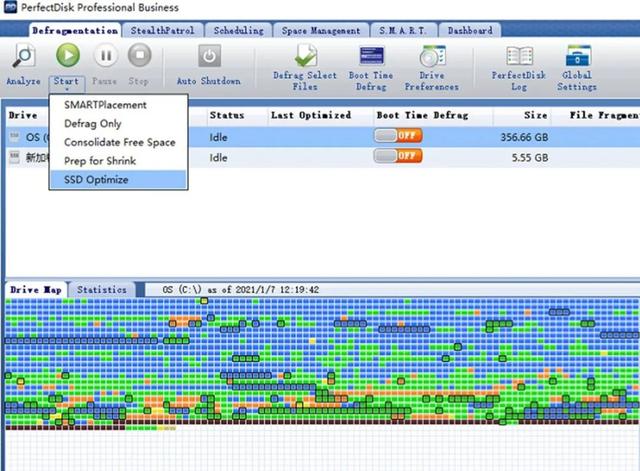Expand the Start dropdown arrow label
This screenshot has height=471, width=640.
coord(67,83)
